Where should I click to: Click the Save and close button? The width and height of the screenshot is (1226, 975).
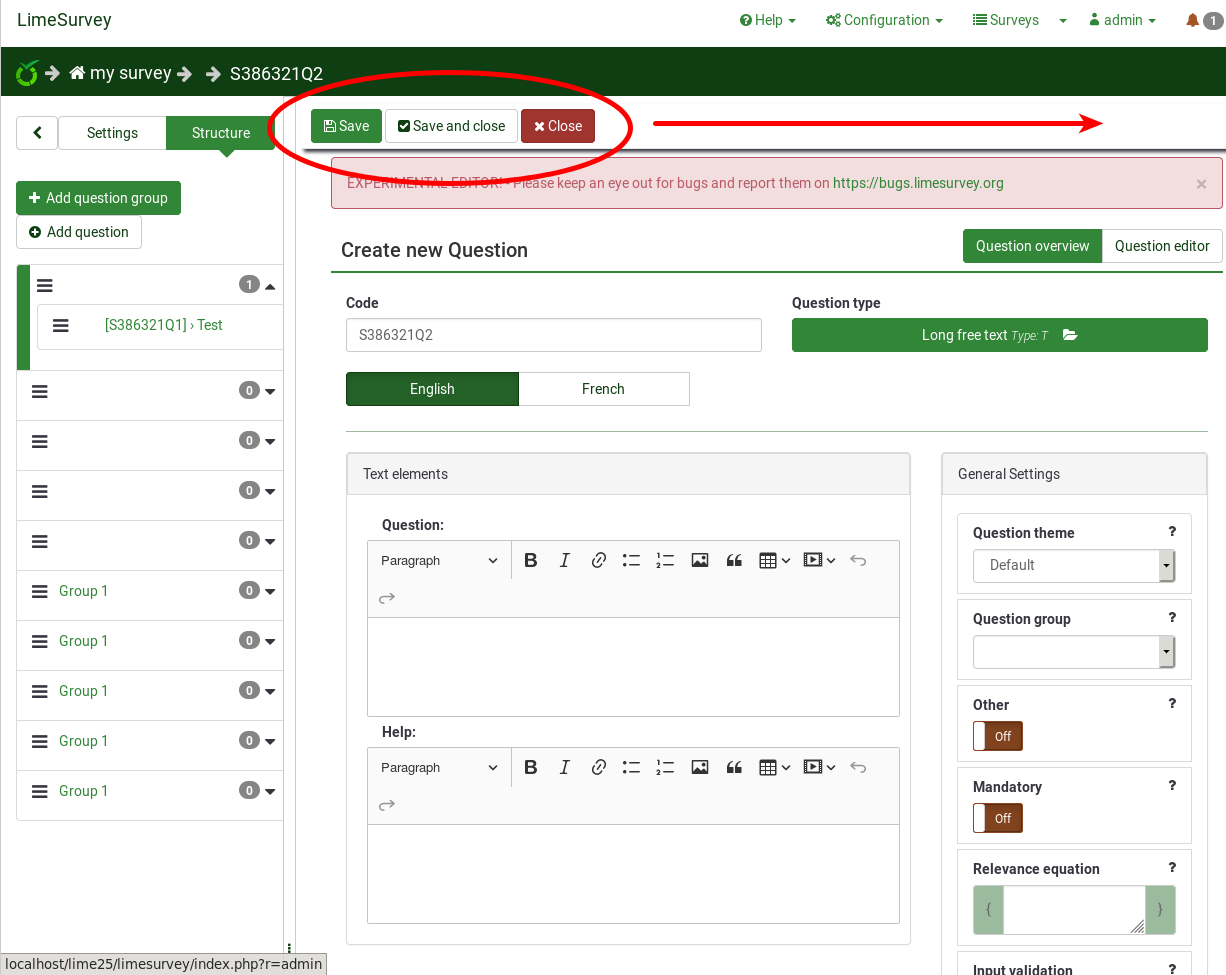coord(451,126)
